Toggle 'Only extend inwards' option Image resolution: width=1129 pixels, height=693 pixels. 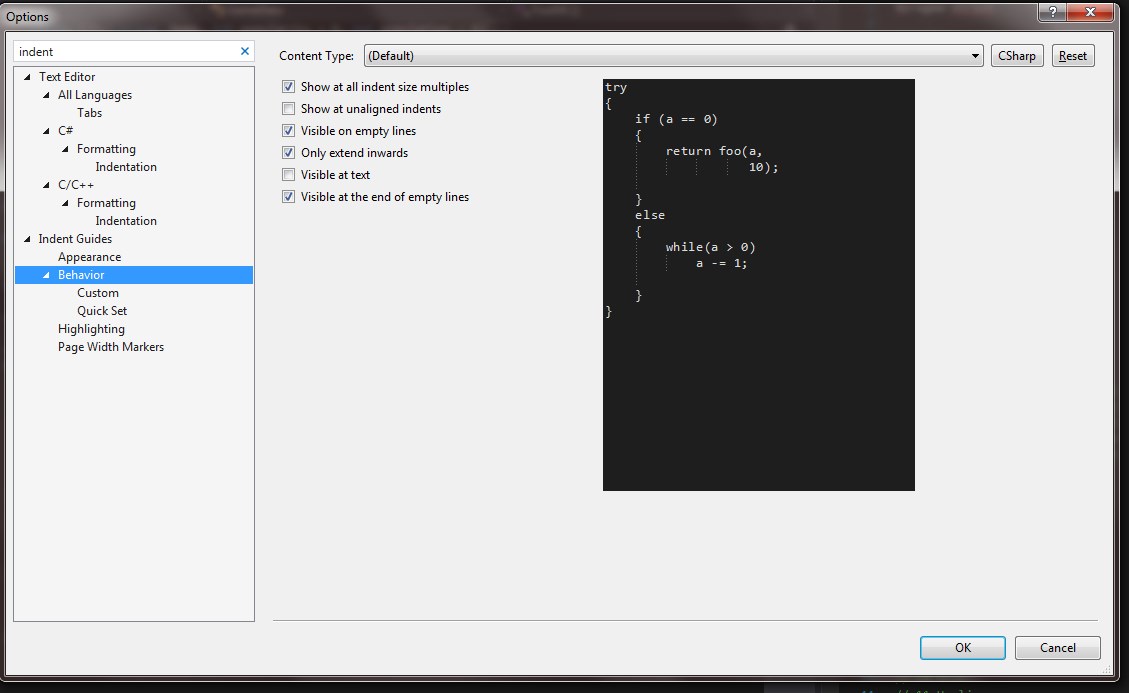tap(289, 153)
